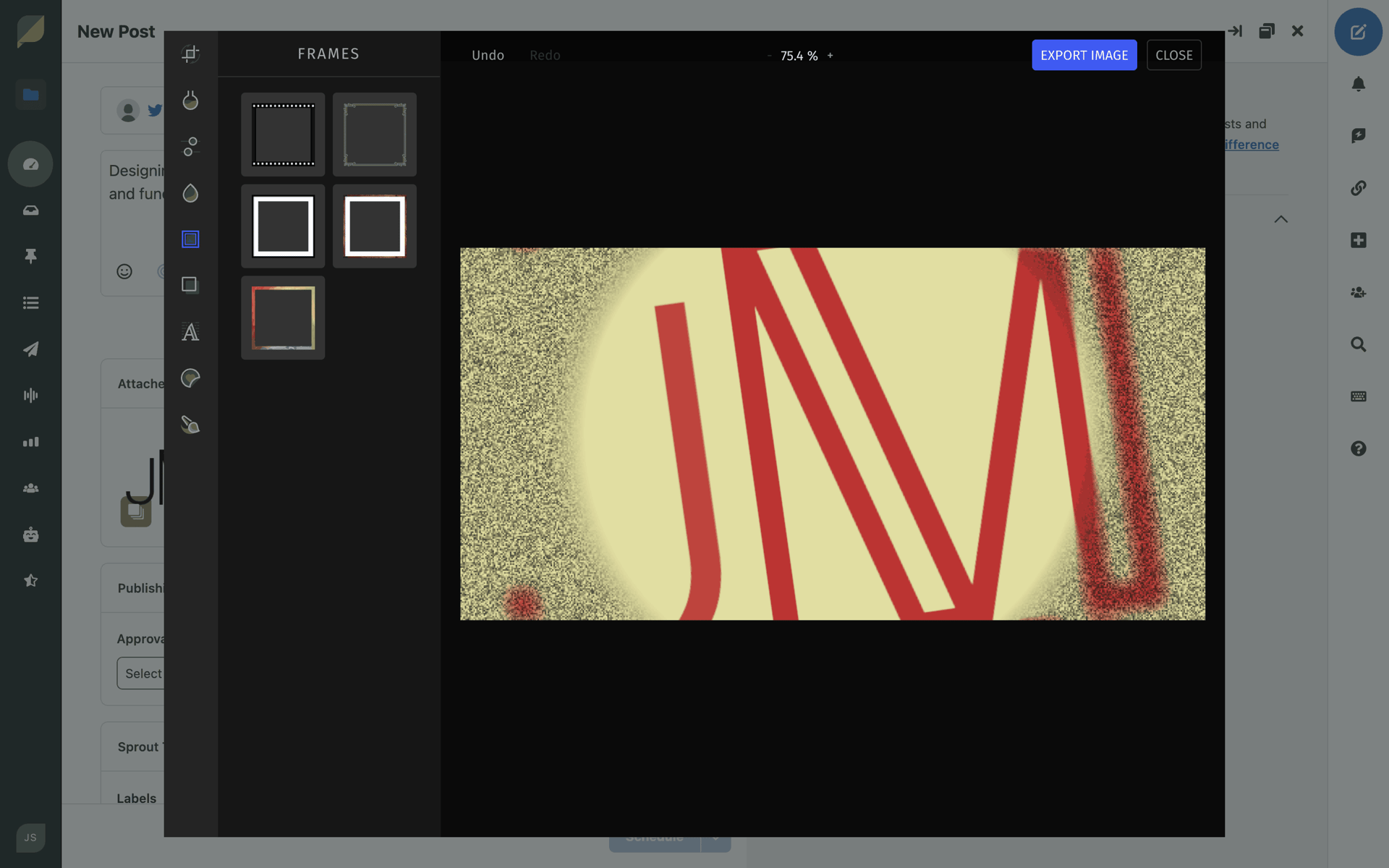Close the New Post window

[x=1297, y=31]
